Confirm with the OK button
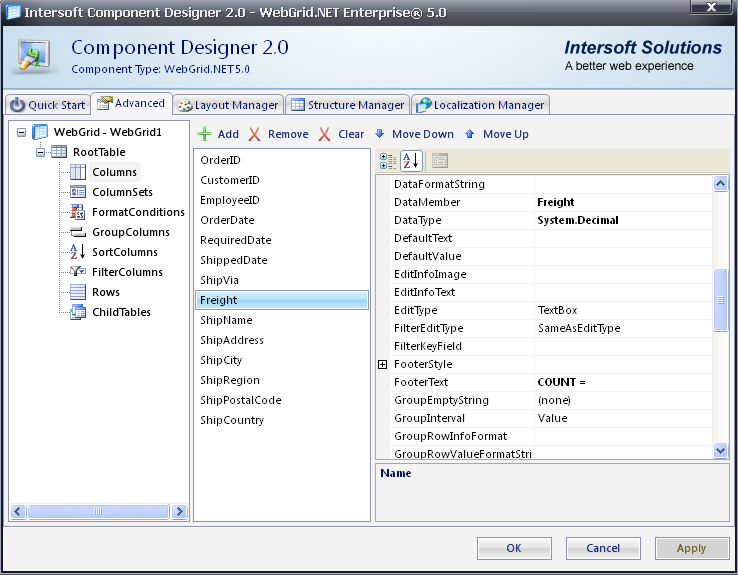The width and height of the screenshot is (738, 575). tap(514, 548)
